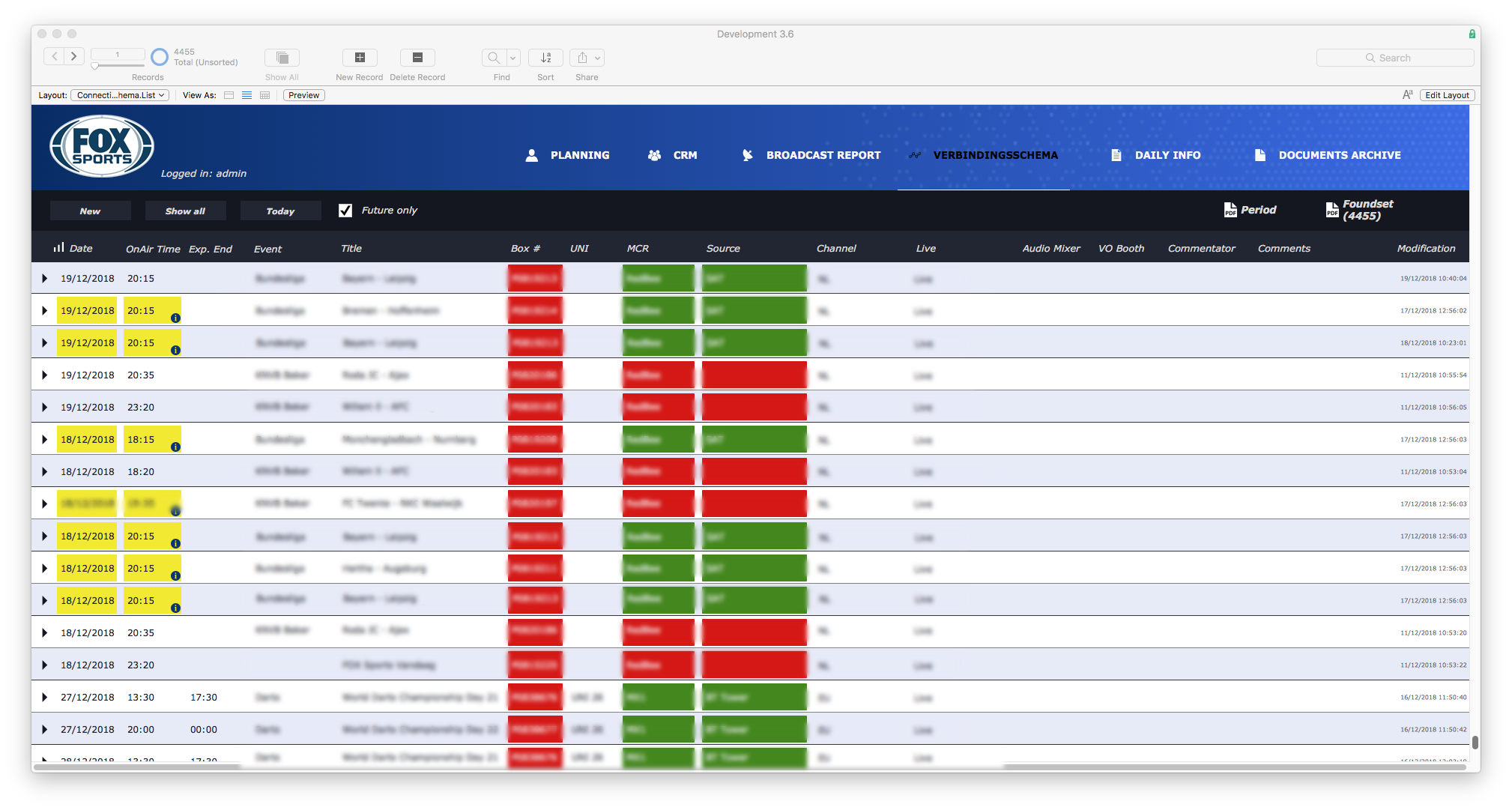Expand the first 19/12/2018 20:15 row

point(44,278)
